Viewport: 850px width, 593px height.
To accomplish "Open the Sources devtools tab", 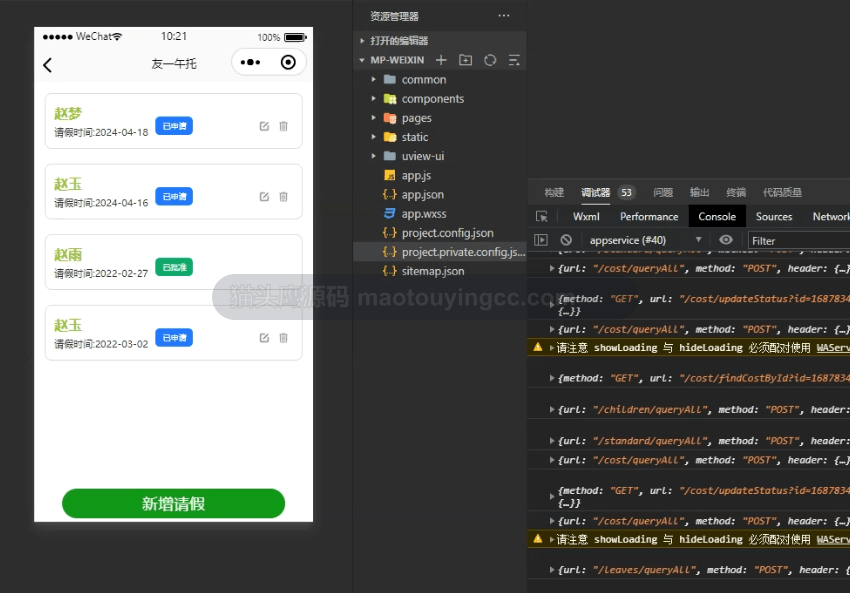I will click(774, 217).
